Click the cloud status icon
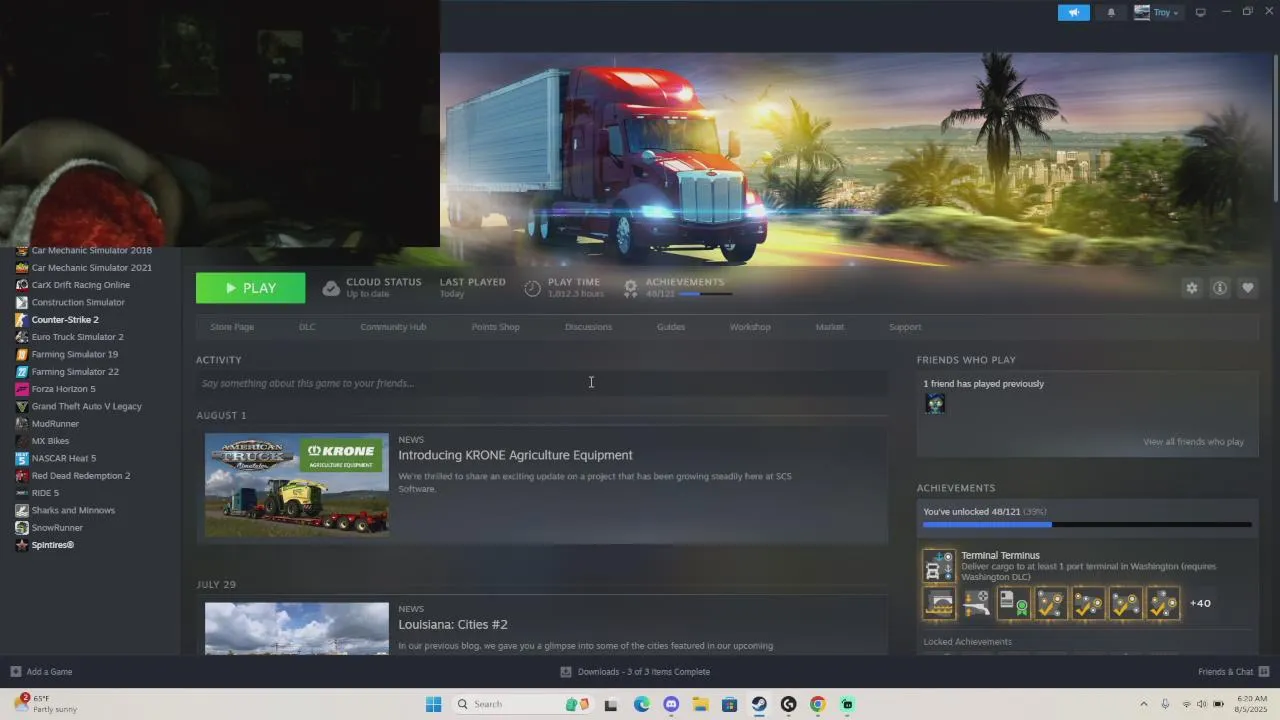 coord(331,288)
